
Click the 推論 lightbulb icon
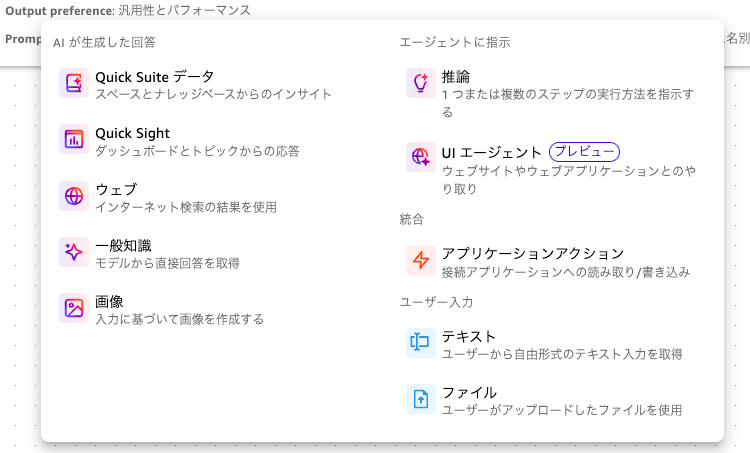point(421,84)
